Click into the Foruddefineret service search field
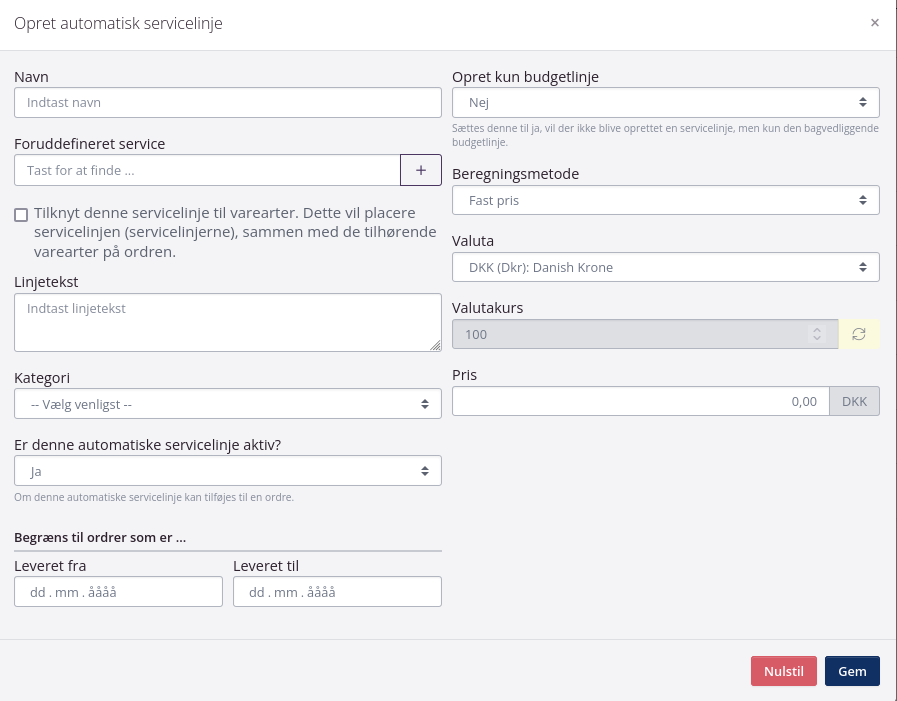This screenshot has height=701, width=897. click(207, 170)
